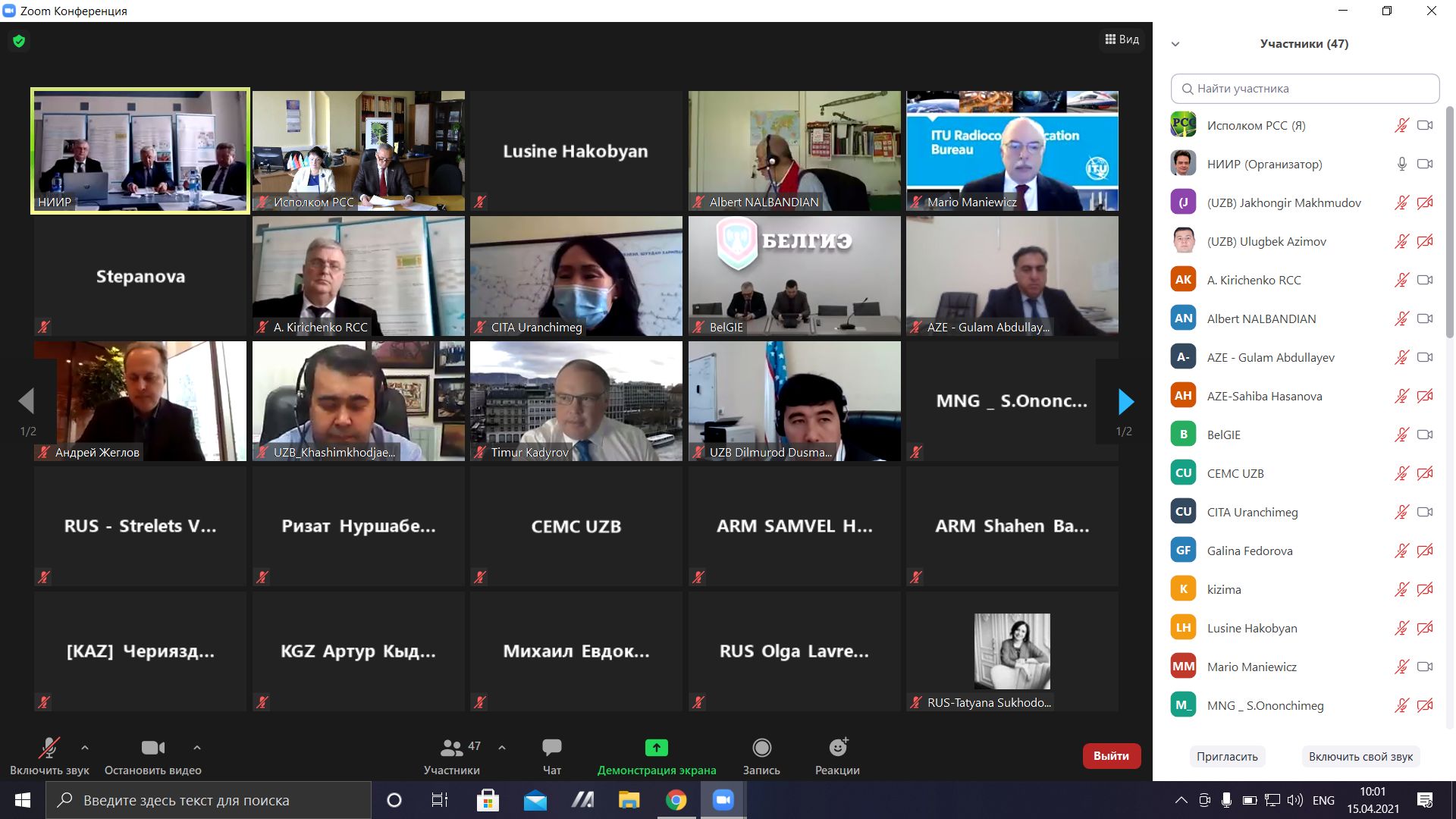Expand the arrow beside Участники count
1456x819 pixels.
coord(502,748)
